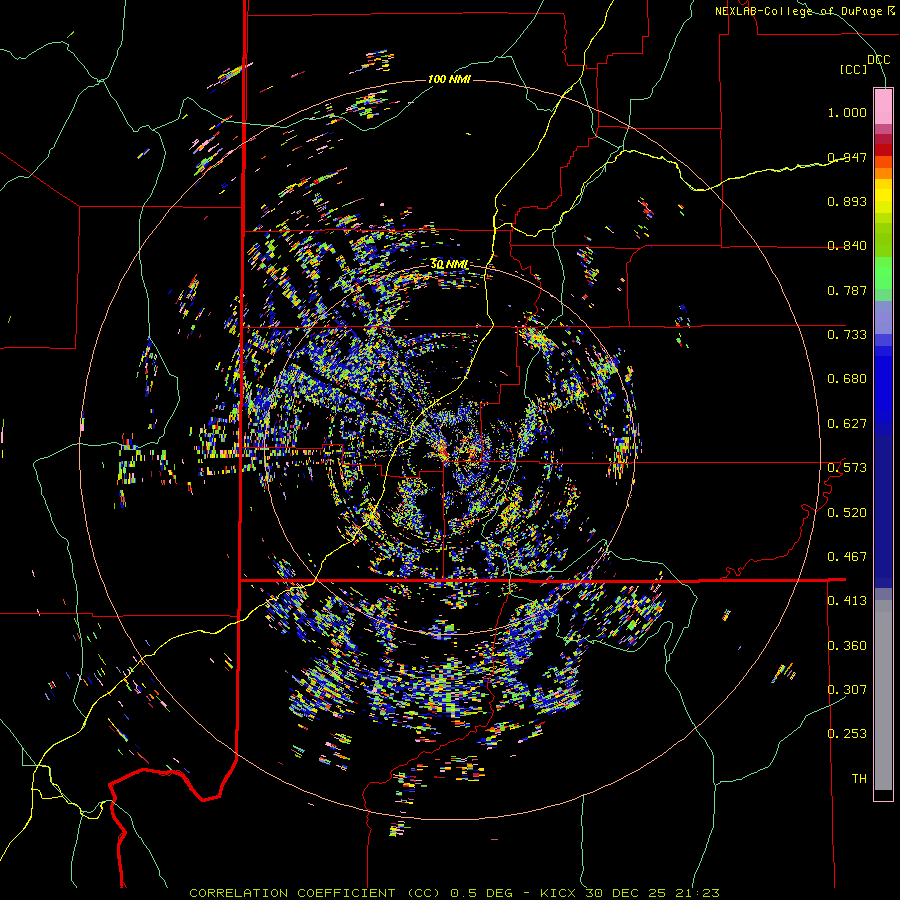Image resolution: width=900 pixels, height=900 pixels.
Task: Select the 0.680 scale value
Action: pyautogui.click(x=847, y=378)
